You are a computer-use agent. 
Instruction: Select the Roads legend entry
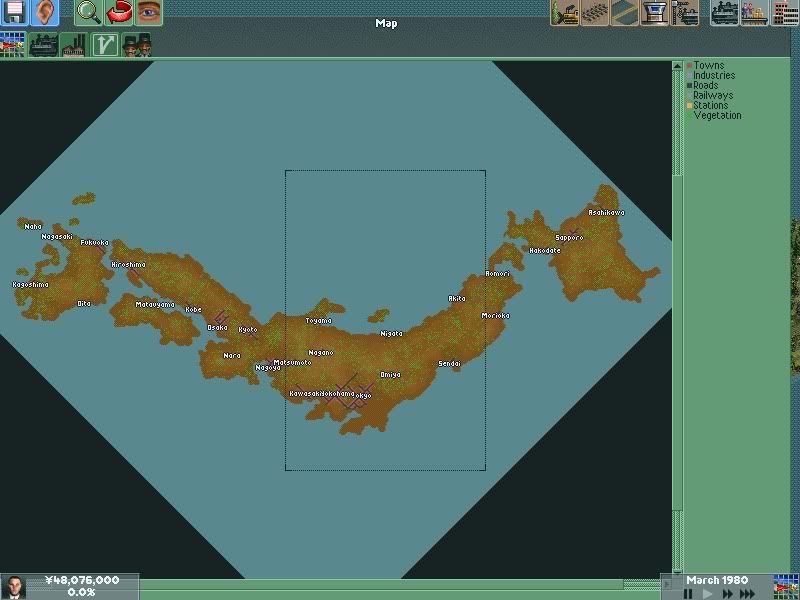tap(703, 85)
